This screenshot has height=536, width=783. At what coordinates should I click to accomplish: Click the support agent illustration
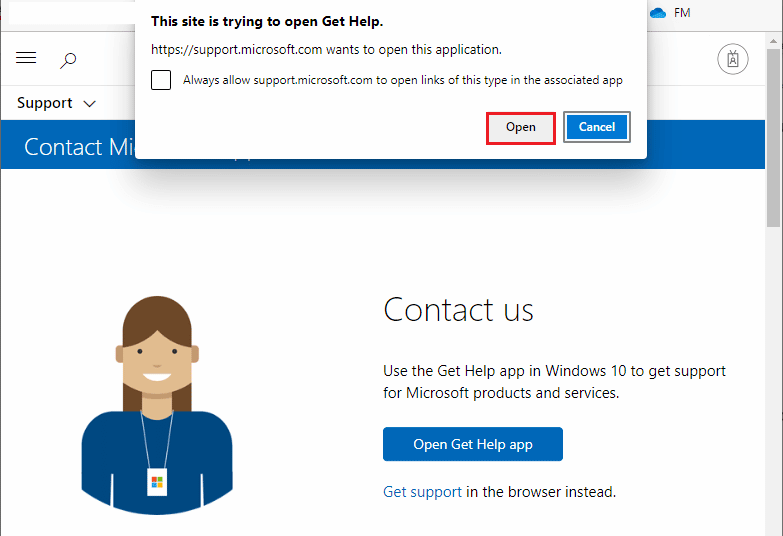coord(157,405)
